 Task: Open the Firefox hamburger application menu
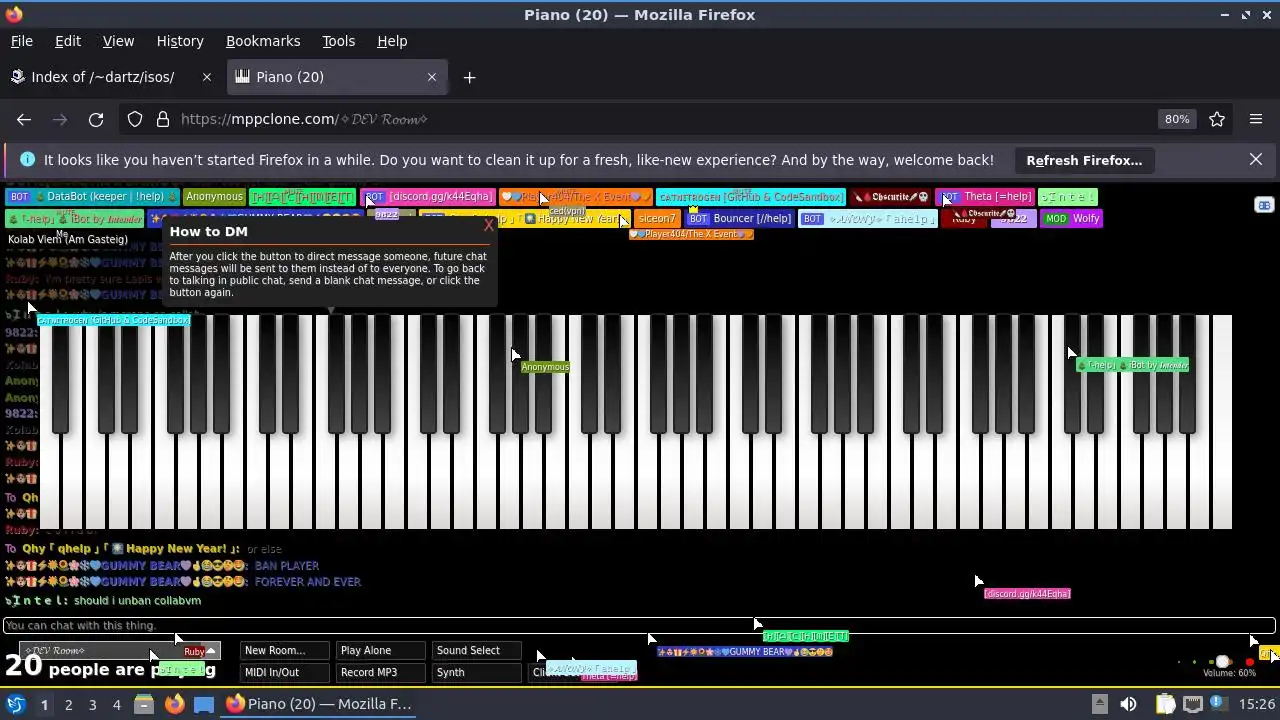(1256, 119)
